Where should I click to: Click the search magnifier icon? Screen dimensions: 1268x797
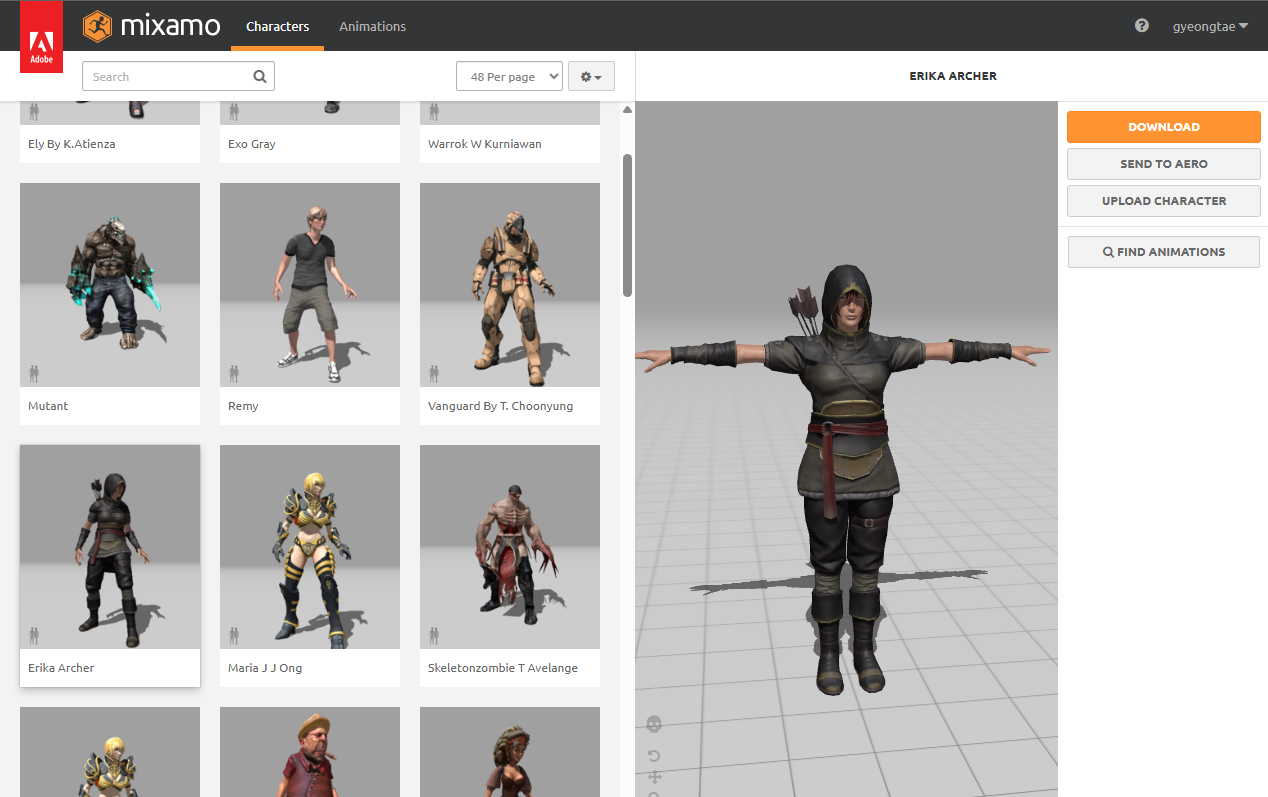tap(260, 77)
